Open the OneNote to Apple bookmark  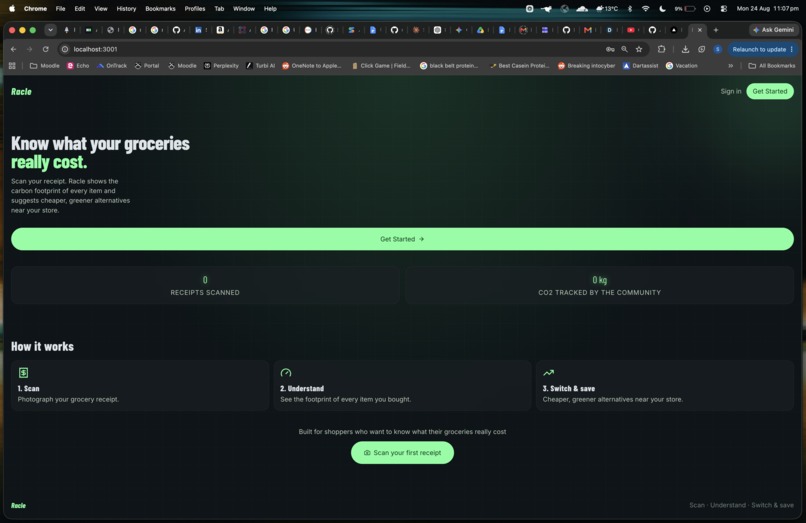[312, 66]
